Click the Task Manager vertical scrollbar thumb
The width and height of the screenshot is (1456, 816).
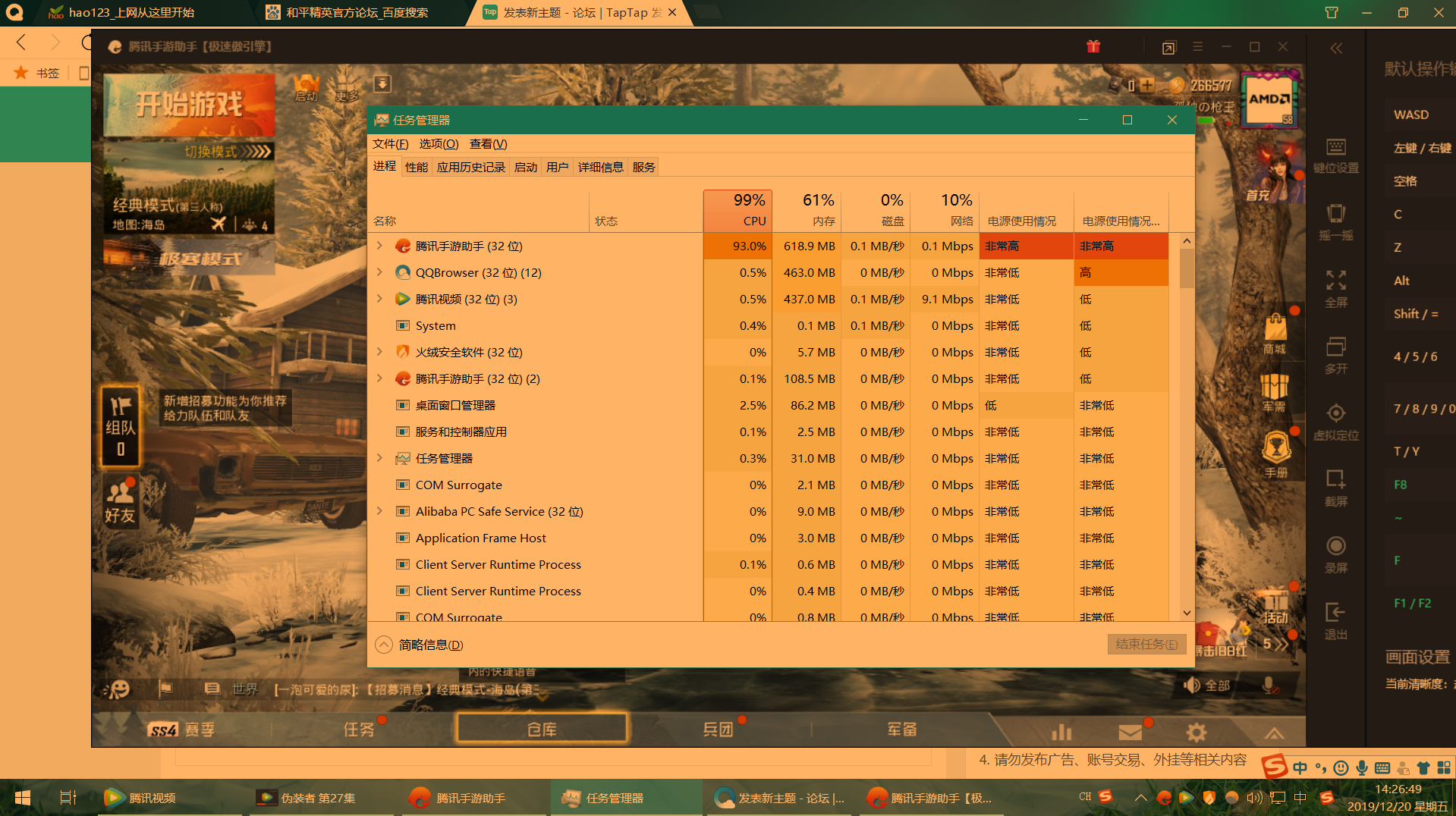point(1187,268)
